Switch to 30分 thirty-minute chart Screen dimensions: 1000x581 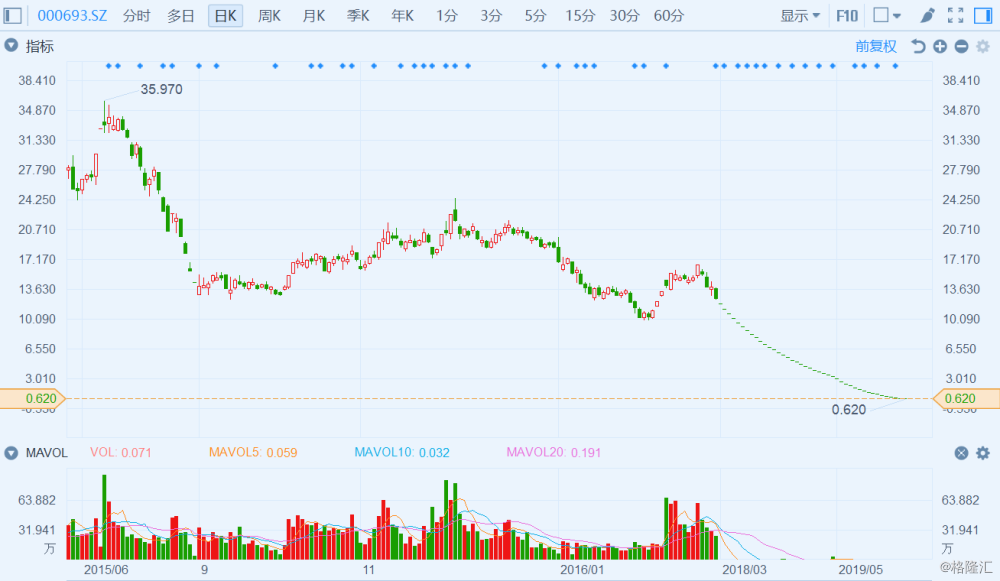tap(624, 15)
